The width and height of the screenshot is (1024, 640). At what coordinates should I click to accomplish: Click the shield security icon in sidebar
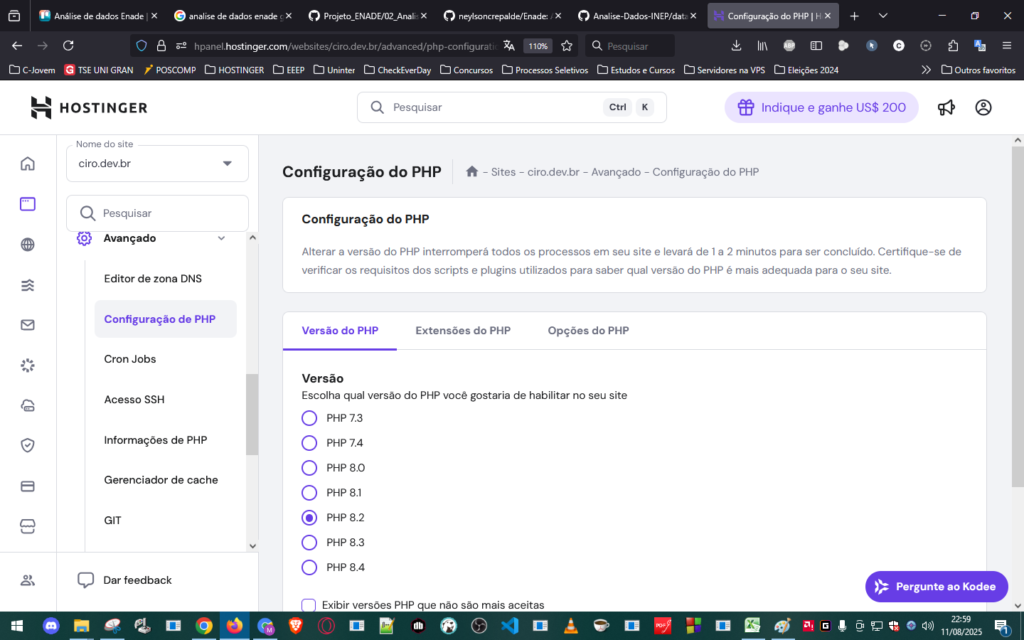click(27, 446)
